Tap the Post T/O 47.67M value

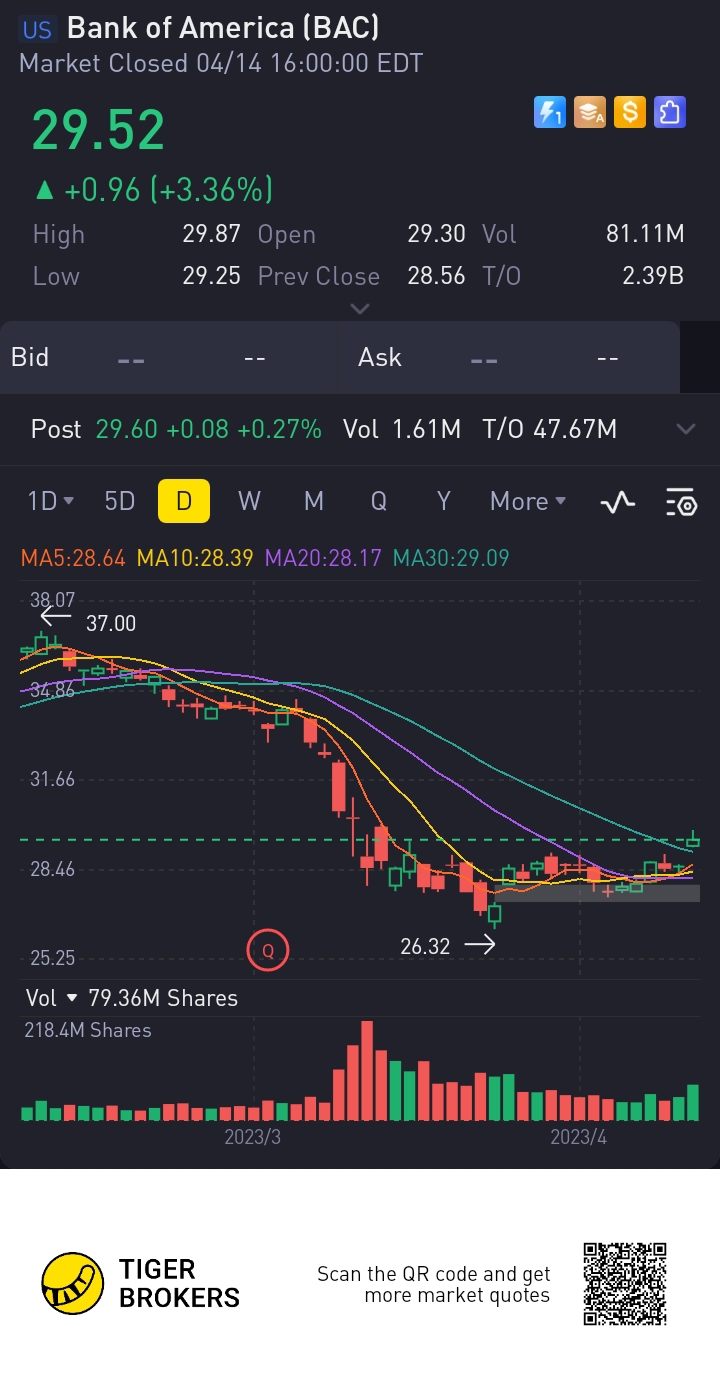point(573,430)
